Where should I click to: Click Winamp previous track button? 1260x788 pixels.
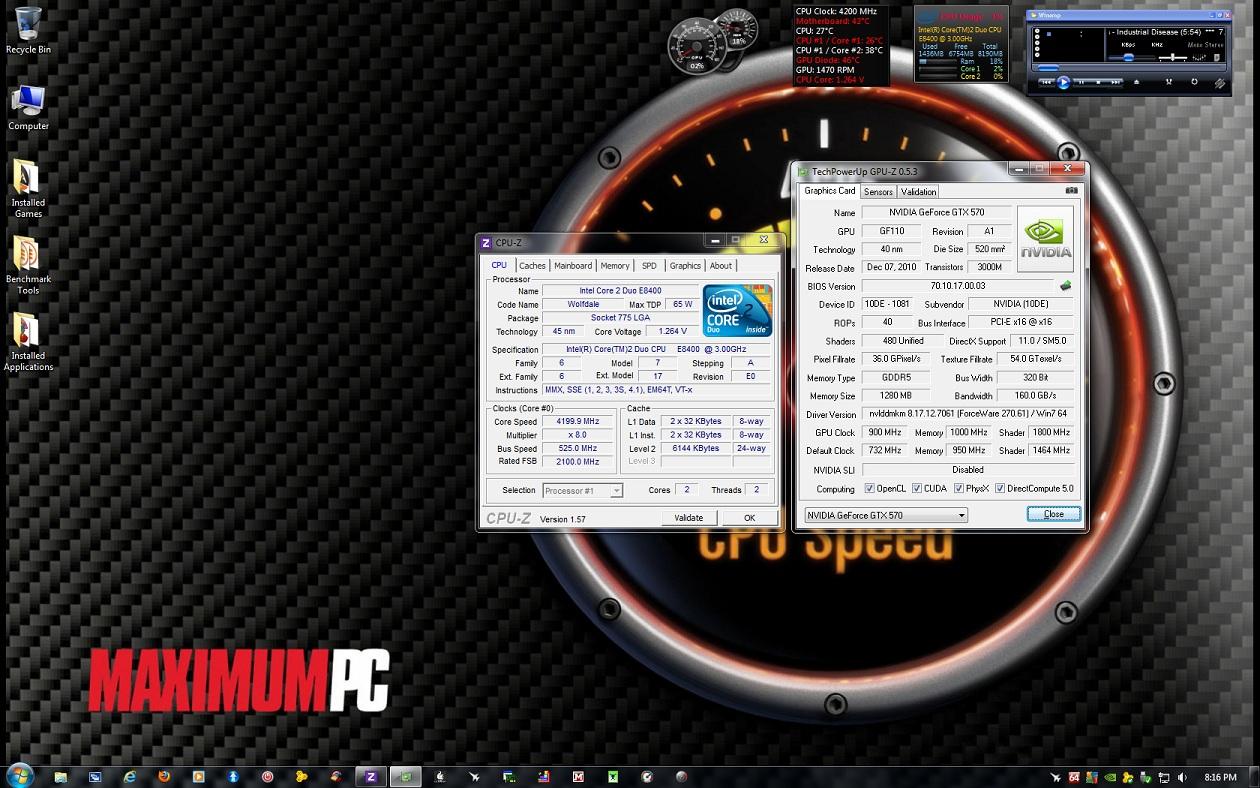1047,82
